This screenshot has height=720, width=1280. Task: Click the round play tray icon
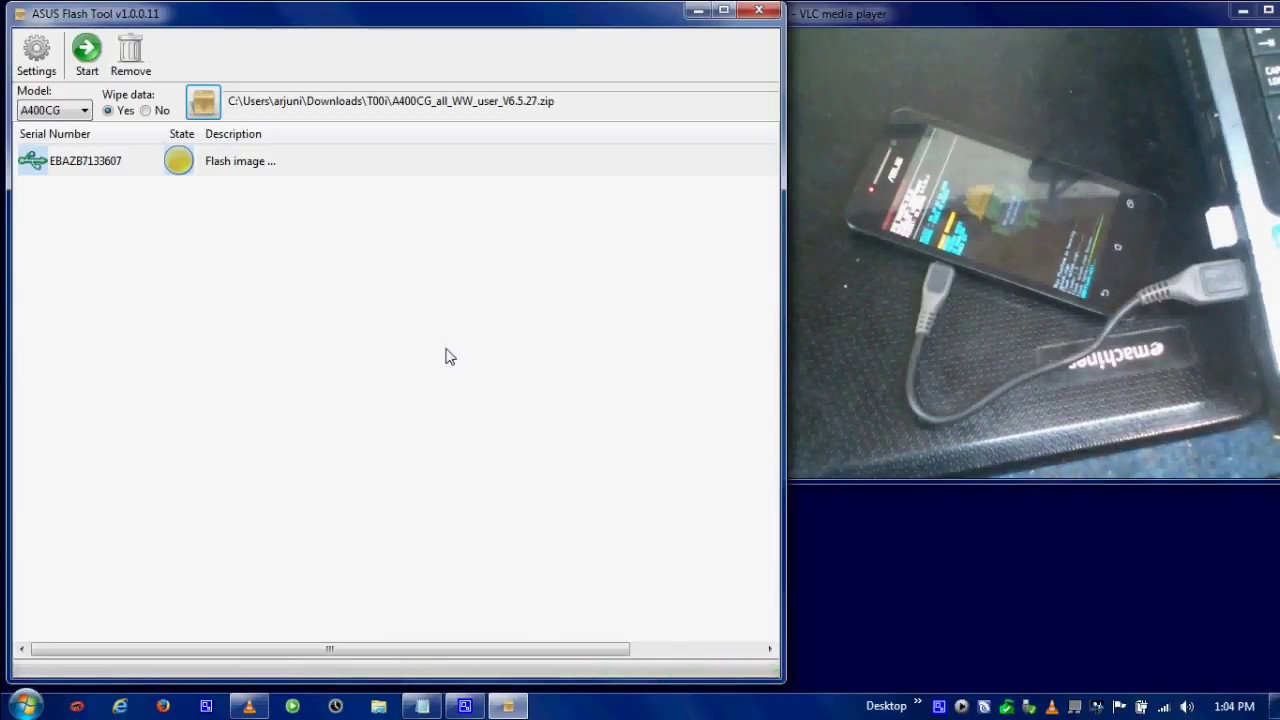click(961, 707)
